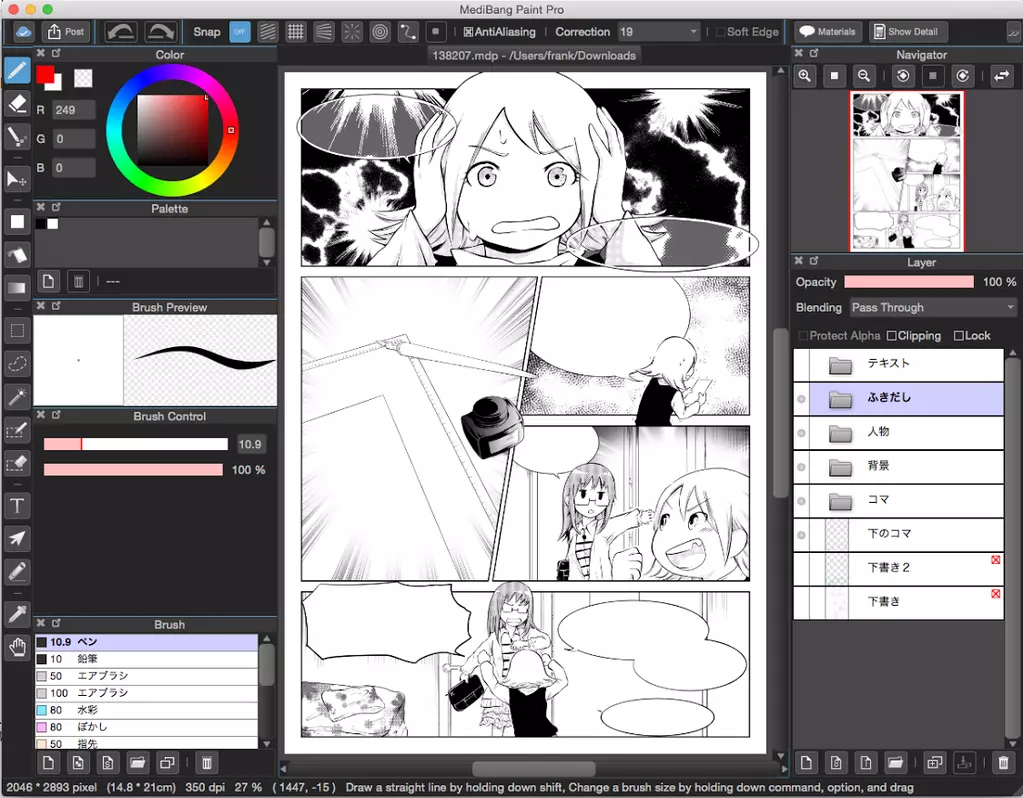The height and width of the screenshot is (798, 1023).
Task: Select the テキスト layer folder
Action: pos(898,365)
